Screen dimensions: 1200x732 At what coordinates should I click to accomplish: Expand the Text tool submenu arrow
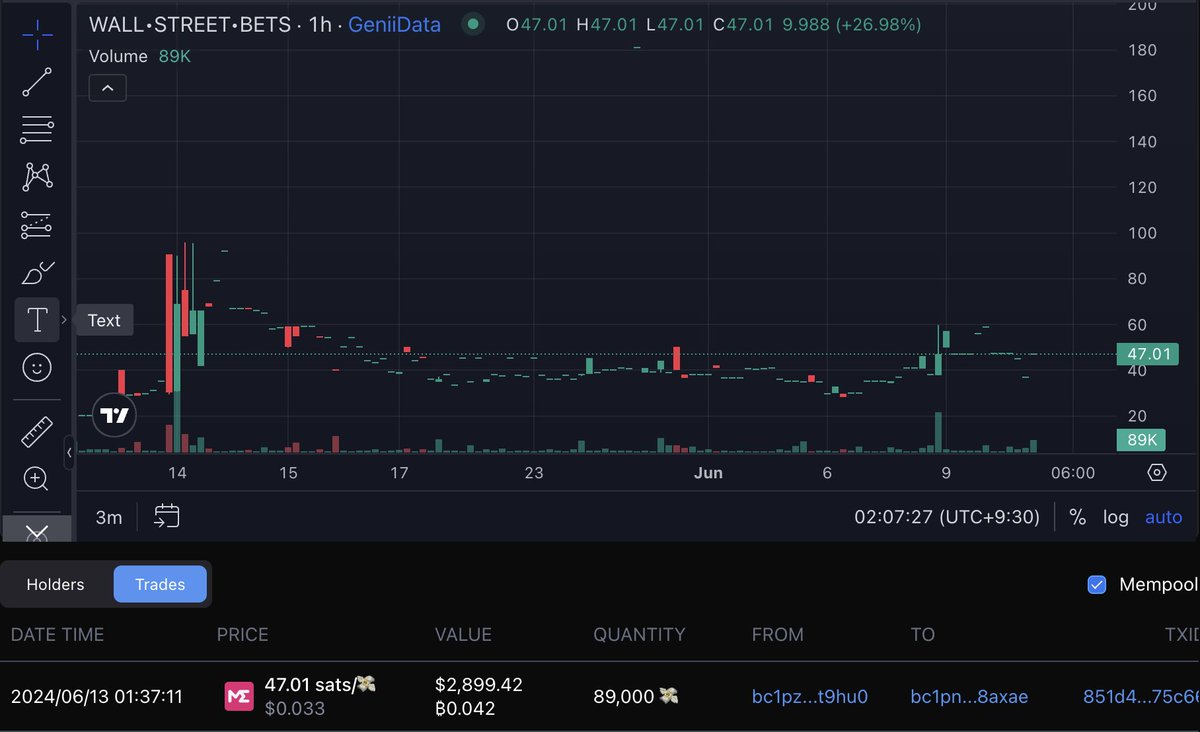pyautogui.click(x=64, y=320)
